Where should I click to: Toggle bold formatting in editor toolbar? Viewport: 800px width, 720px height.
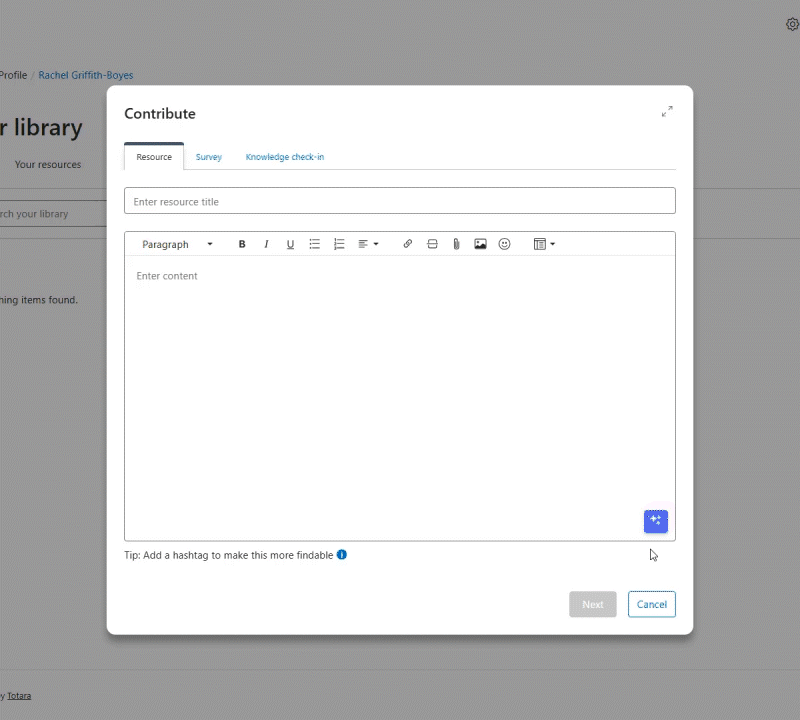(242, 244)
